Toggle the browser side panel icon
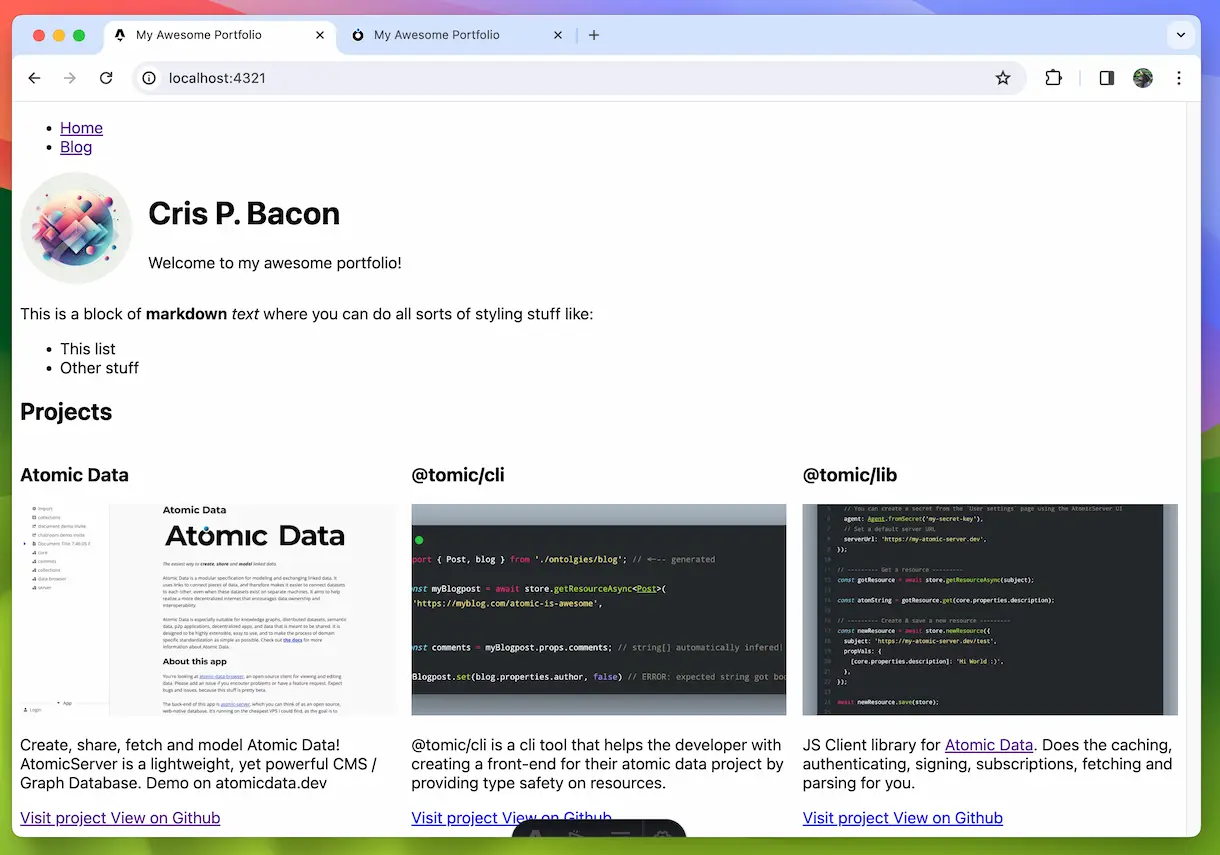 coord(1107,78)
